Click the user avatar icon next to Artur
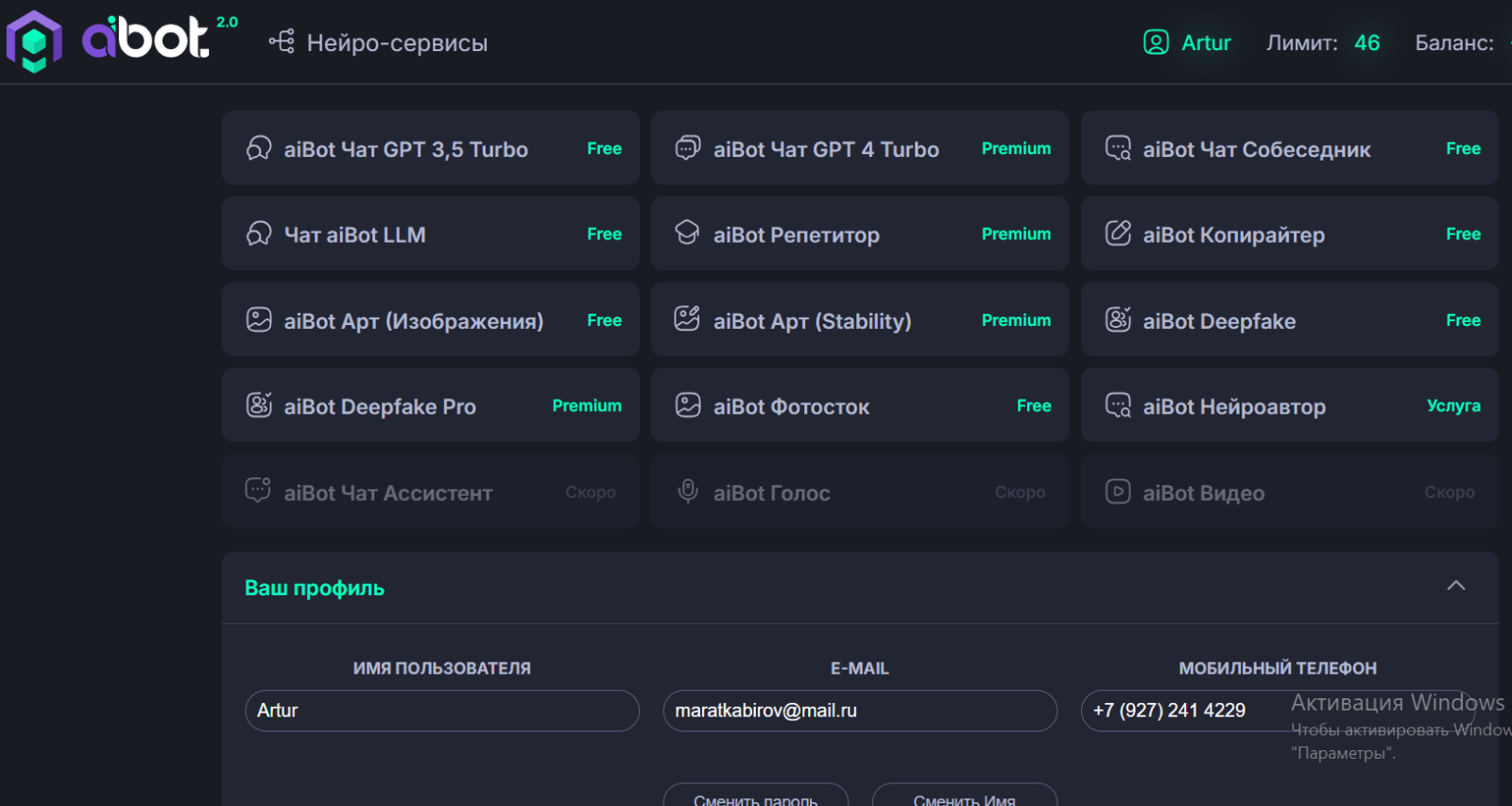The height and width of the screenshot is (806, 1512). pos(1156,43)
